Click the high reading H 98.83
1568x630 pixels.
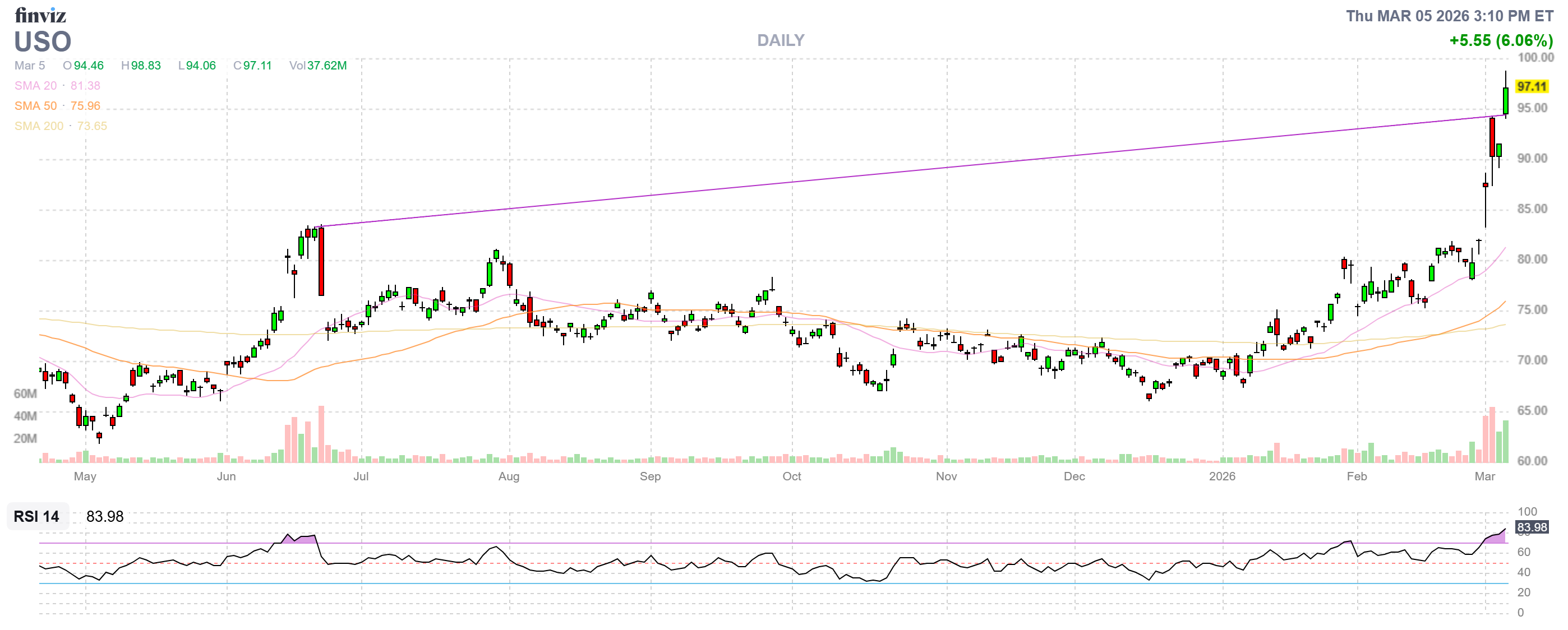coord(141,66)
